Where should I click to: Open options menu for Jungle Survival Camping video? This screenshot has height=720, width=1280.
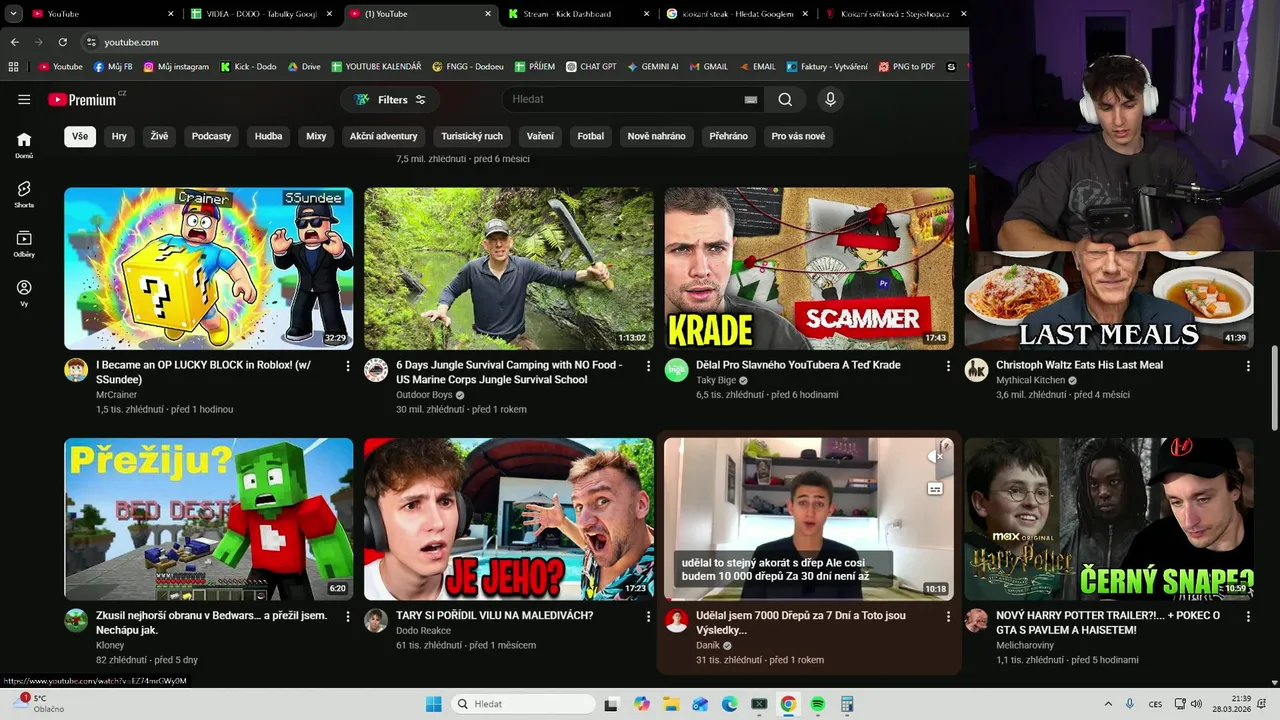point(648,366)
